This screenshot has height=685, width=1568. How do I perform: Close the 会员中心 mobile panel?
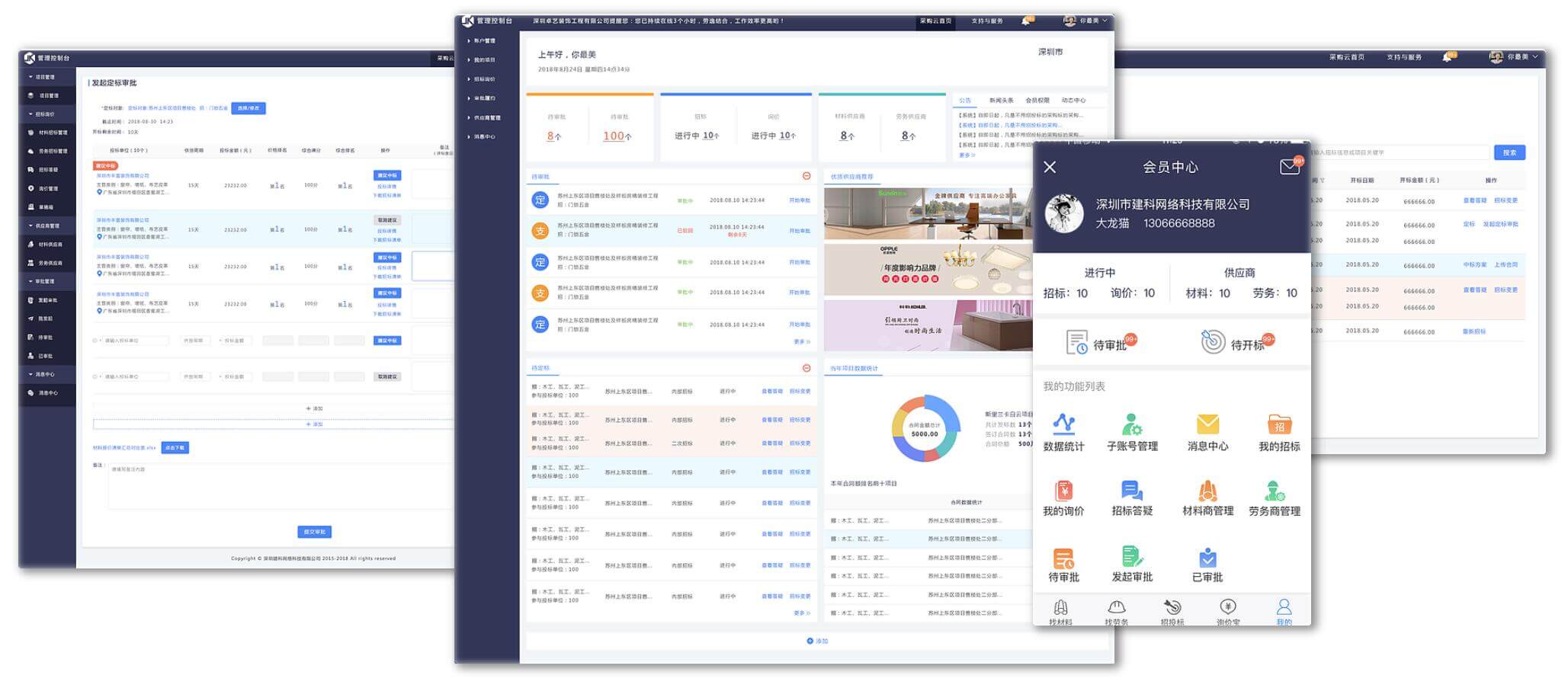[1050, 167]
